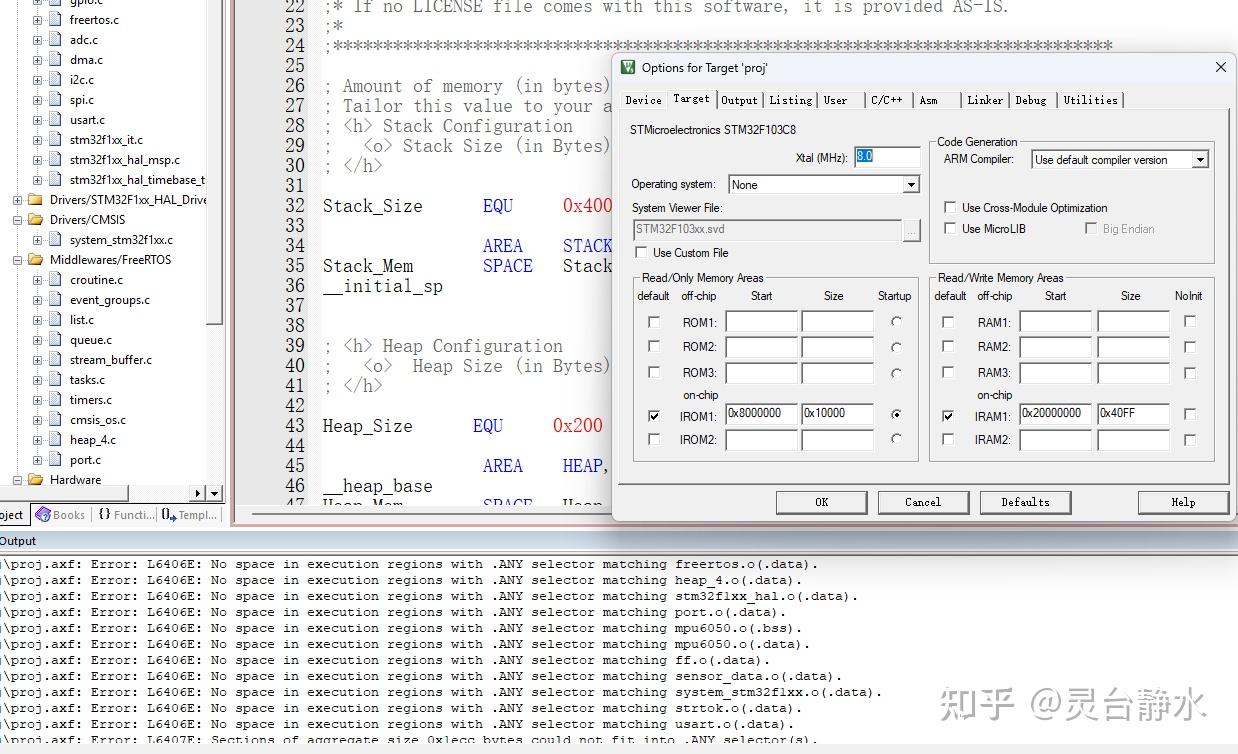Click the IROM1 Size field

click(x=837, y=414)
